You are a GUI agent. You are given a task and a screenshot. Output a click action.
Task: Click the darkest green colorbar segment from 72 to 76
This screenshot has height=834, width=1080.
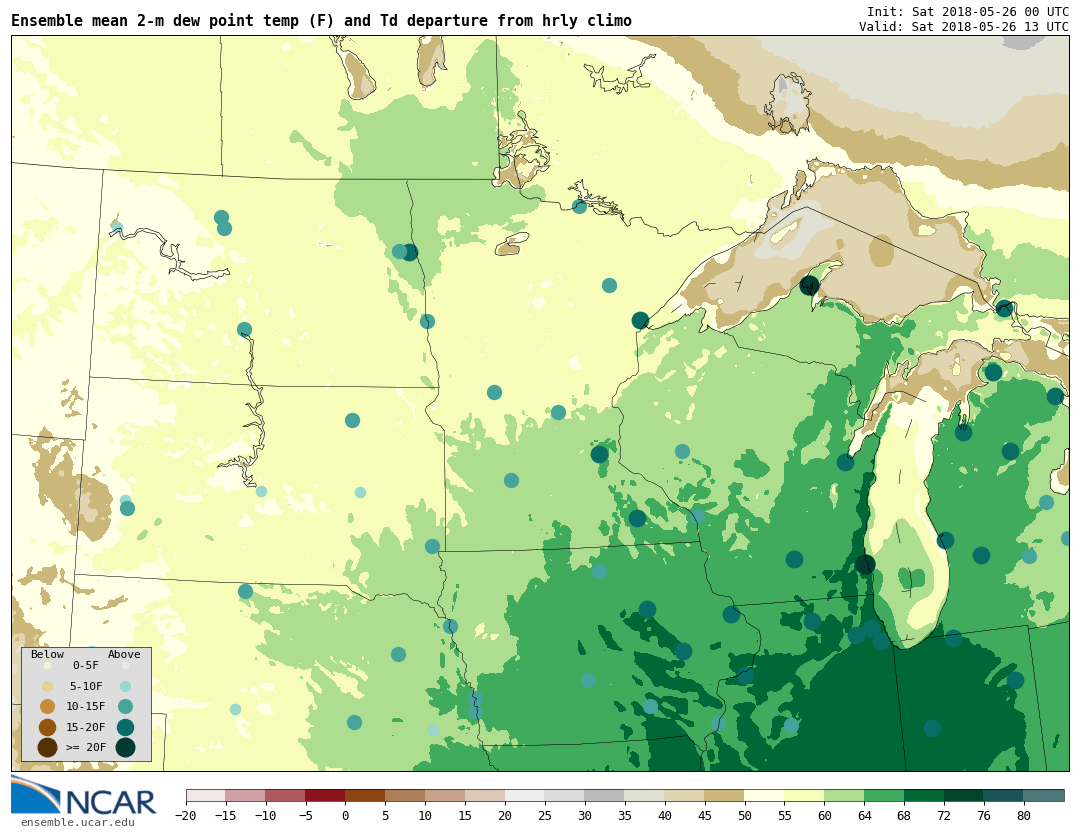pyautogui.click(x=964, y=796)
